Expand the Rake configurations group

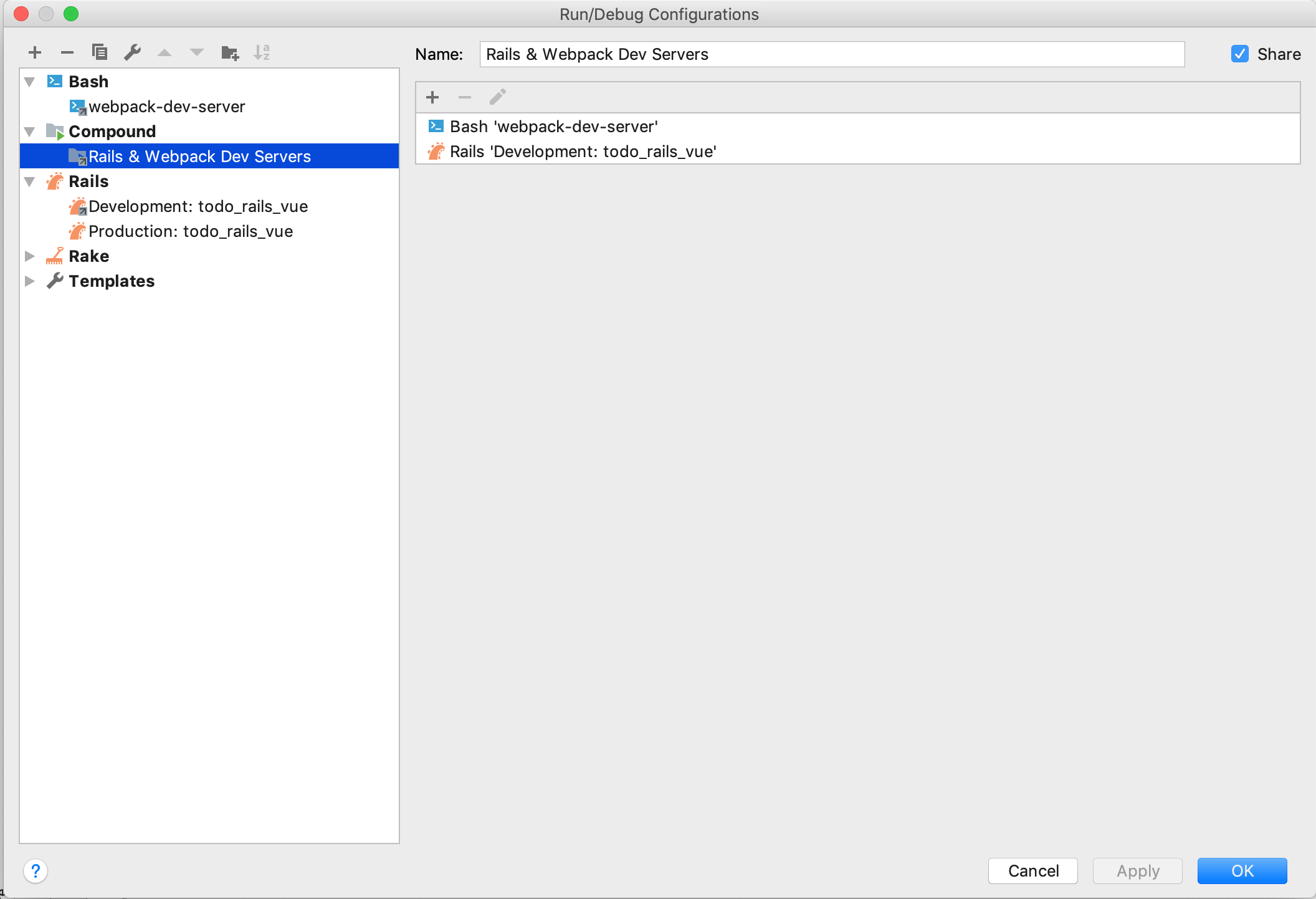pos(31,256)
